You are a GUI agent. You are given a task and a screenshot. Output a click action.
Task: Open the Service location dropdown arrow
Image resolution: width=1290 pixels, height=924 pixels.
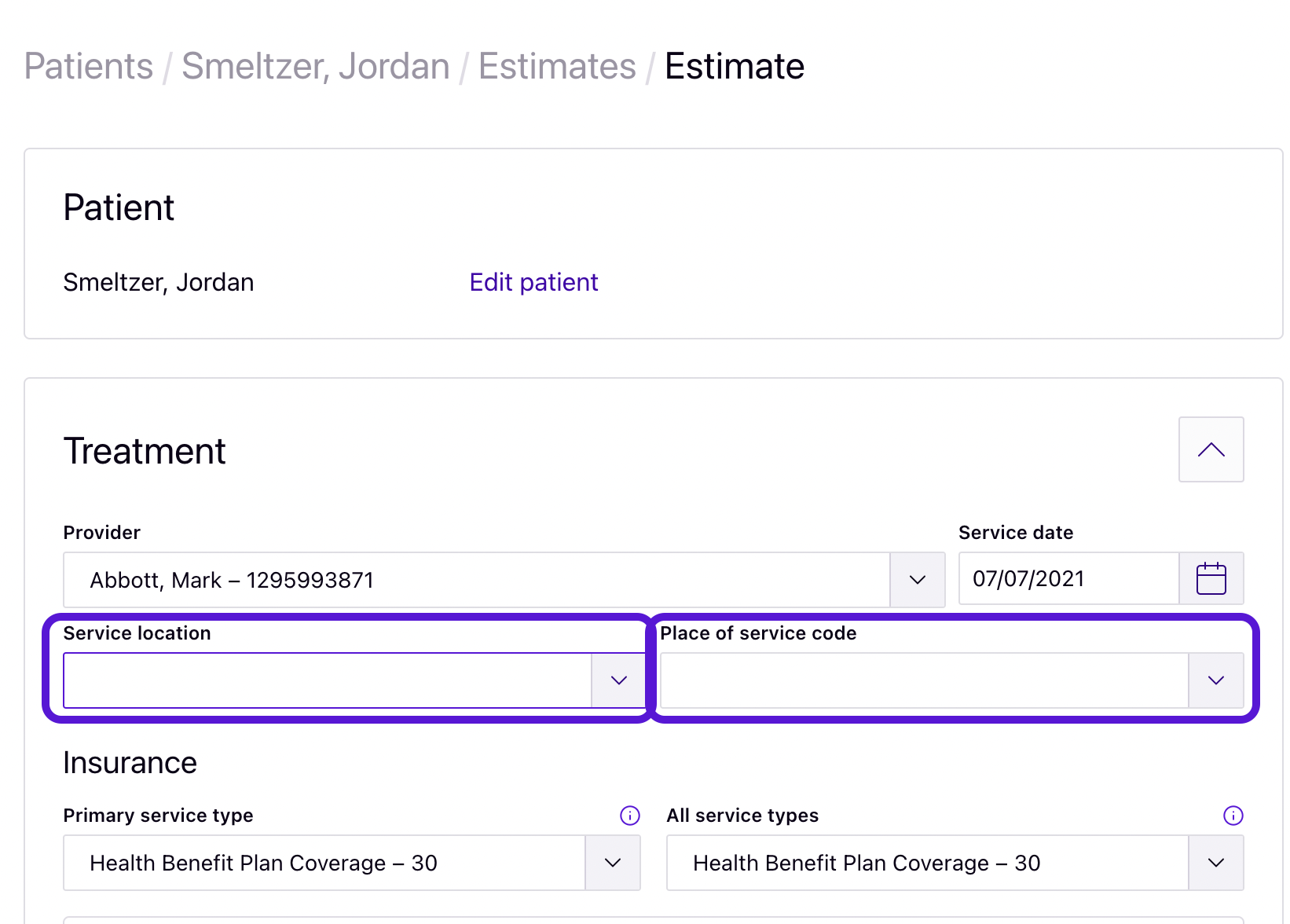[x=619, y=680]
